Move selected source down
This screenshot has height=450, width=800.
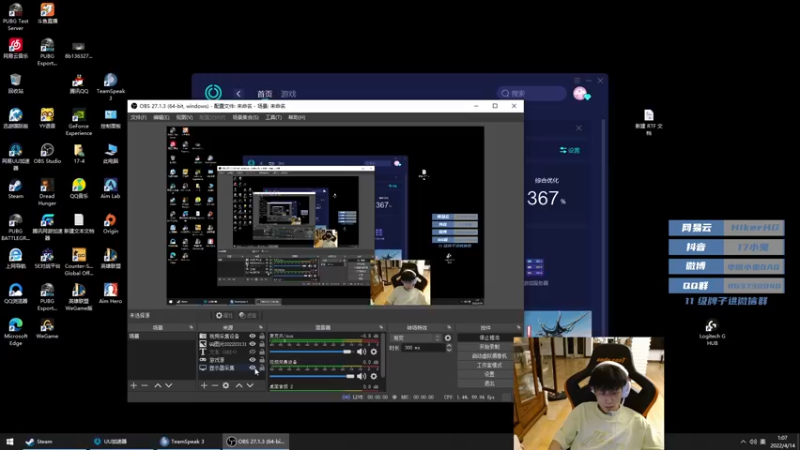tap(250, 385)
